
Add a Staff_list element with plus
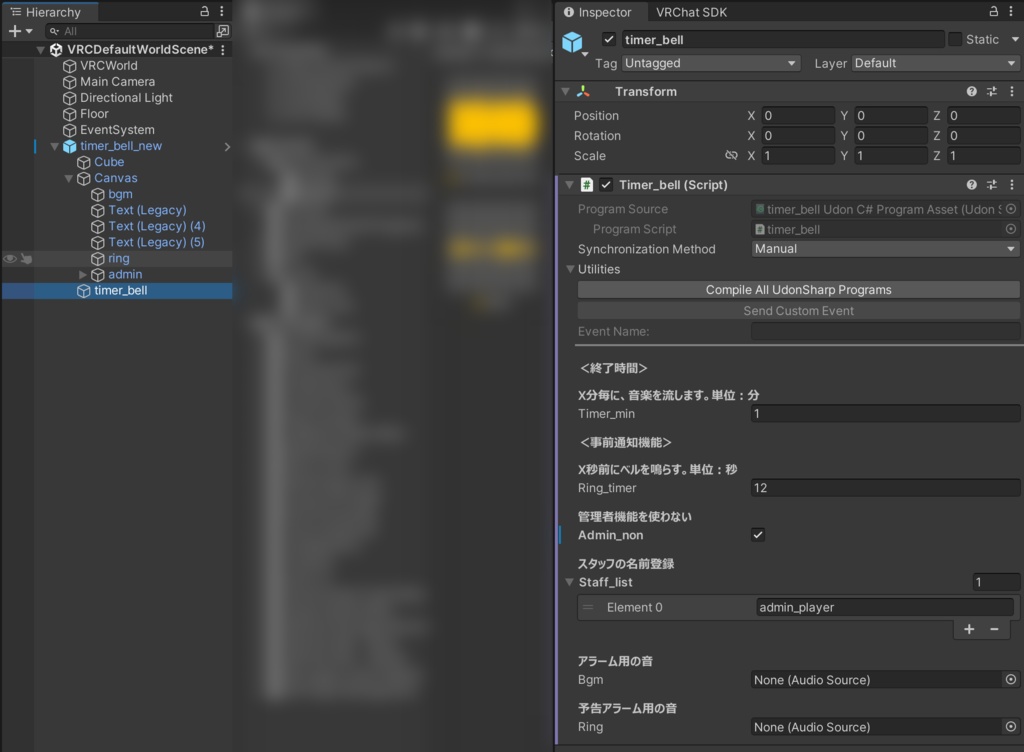pos(969,629)
